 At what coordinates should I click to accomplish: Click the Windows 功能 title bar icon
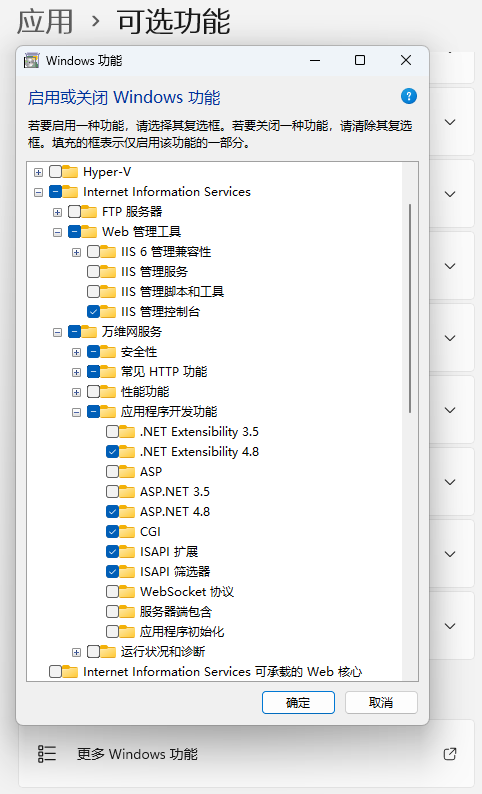pos(31,60)
